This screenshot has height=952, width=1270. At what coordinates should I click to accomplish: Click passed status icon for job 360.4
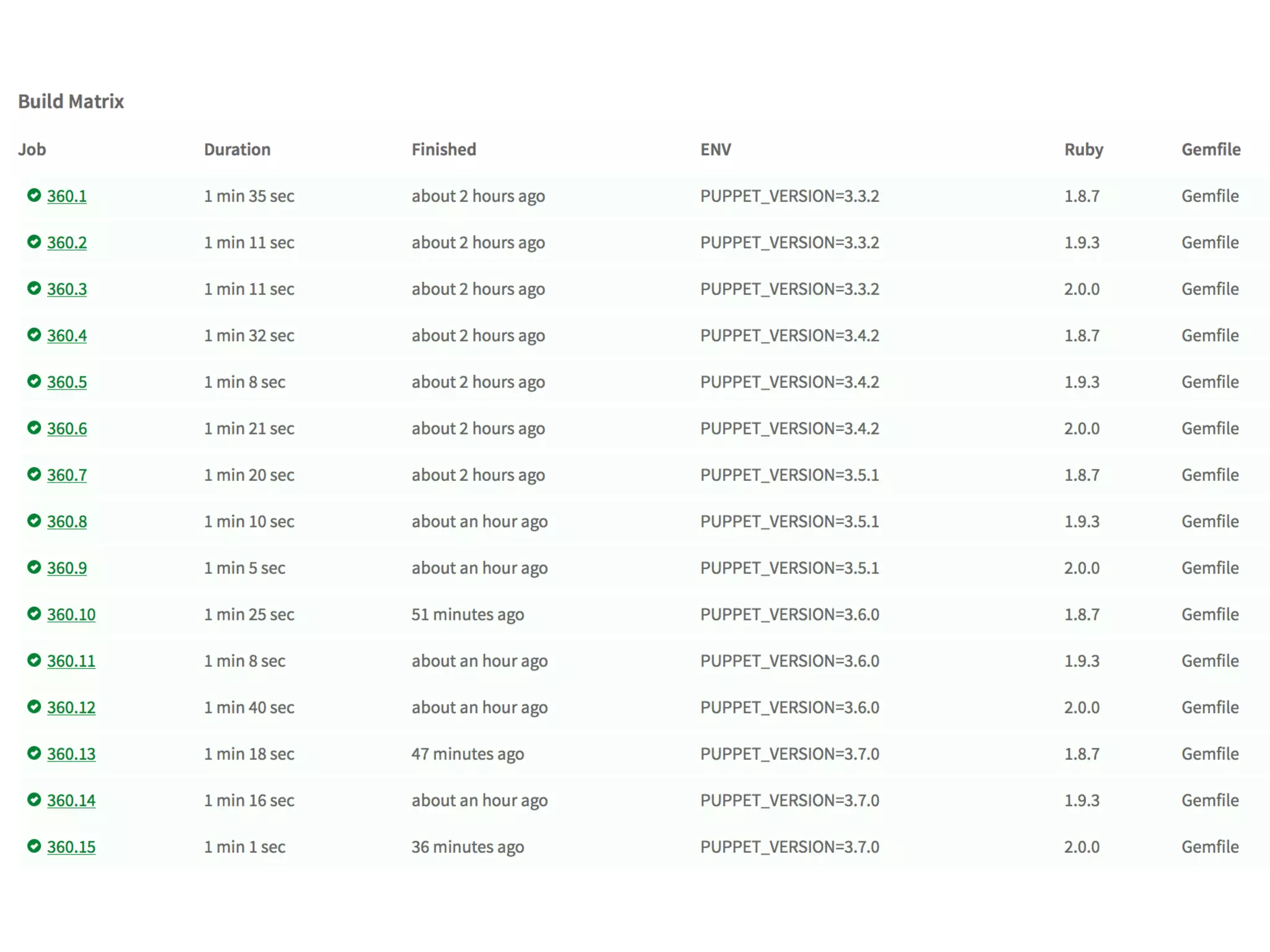coord(34,335)
